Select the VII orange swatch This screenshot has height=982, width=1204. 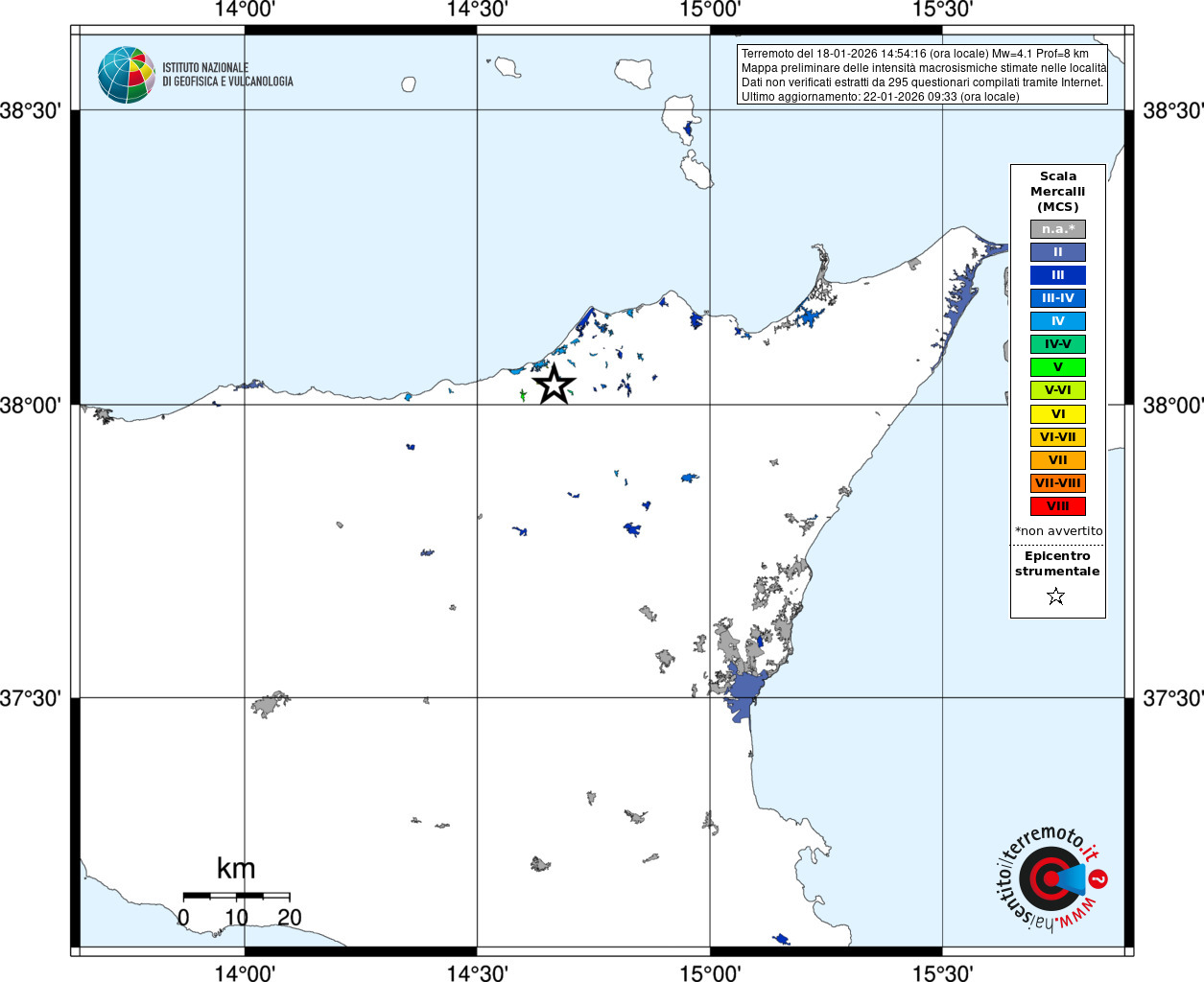point(1058,460)
